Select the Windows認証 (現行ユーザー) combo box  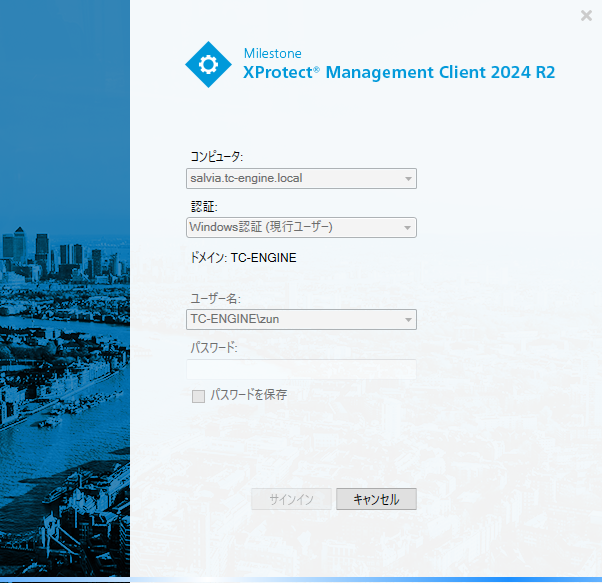tap(301, 228)
